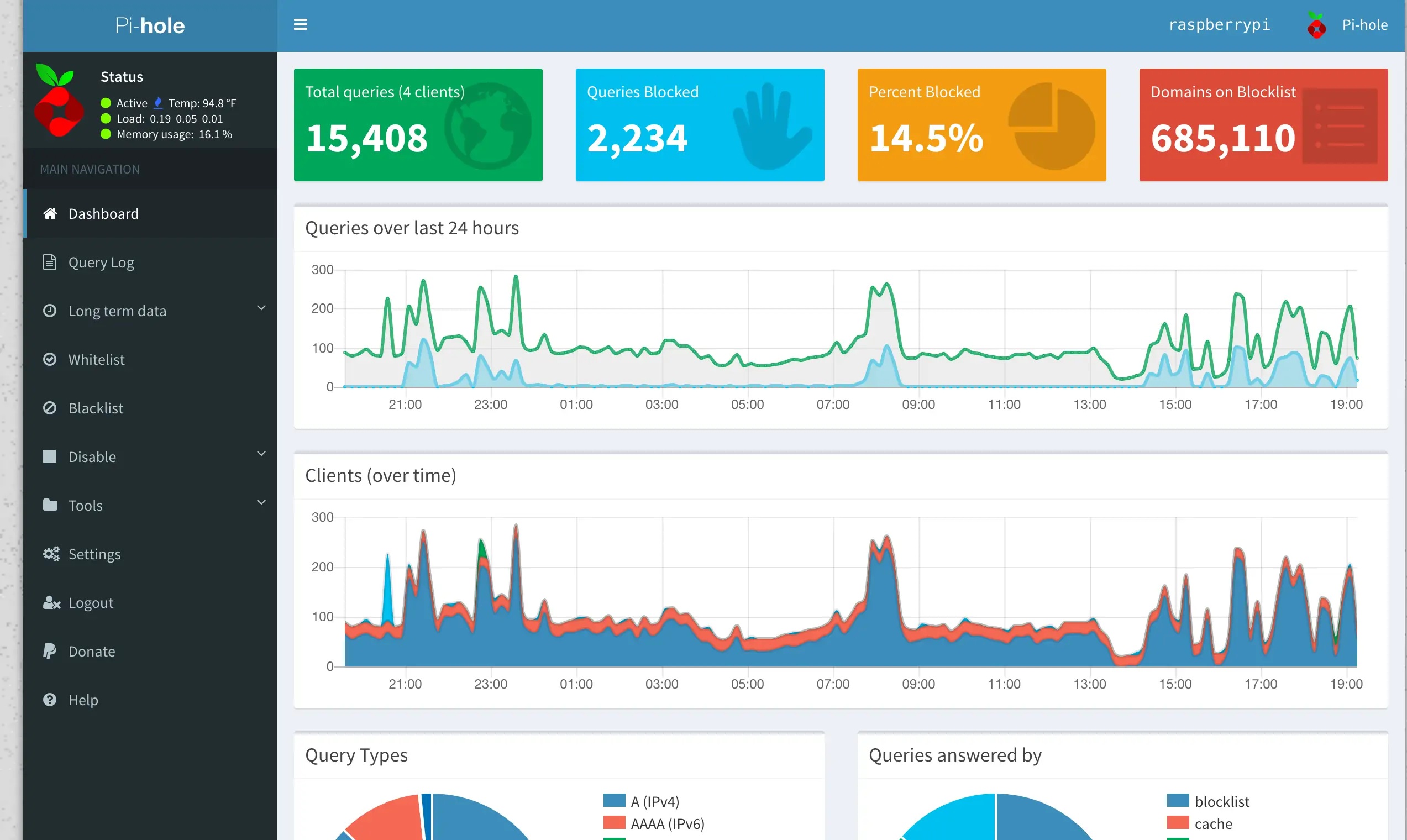
Task: Click the Whitelist check-circle icon
Action: click(50, 359)
